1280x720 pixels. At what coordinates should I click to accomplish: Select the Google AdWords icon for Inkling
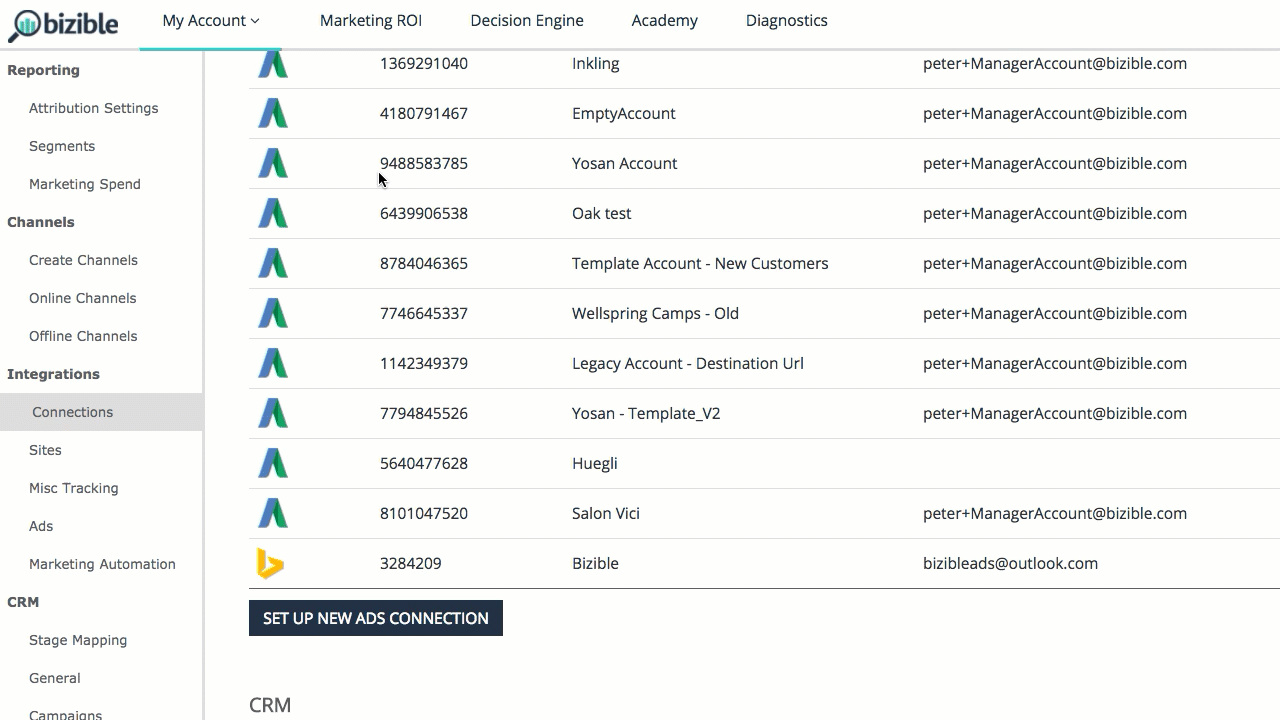pos(272,63)
